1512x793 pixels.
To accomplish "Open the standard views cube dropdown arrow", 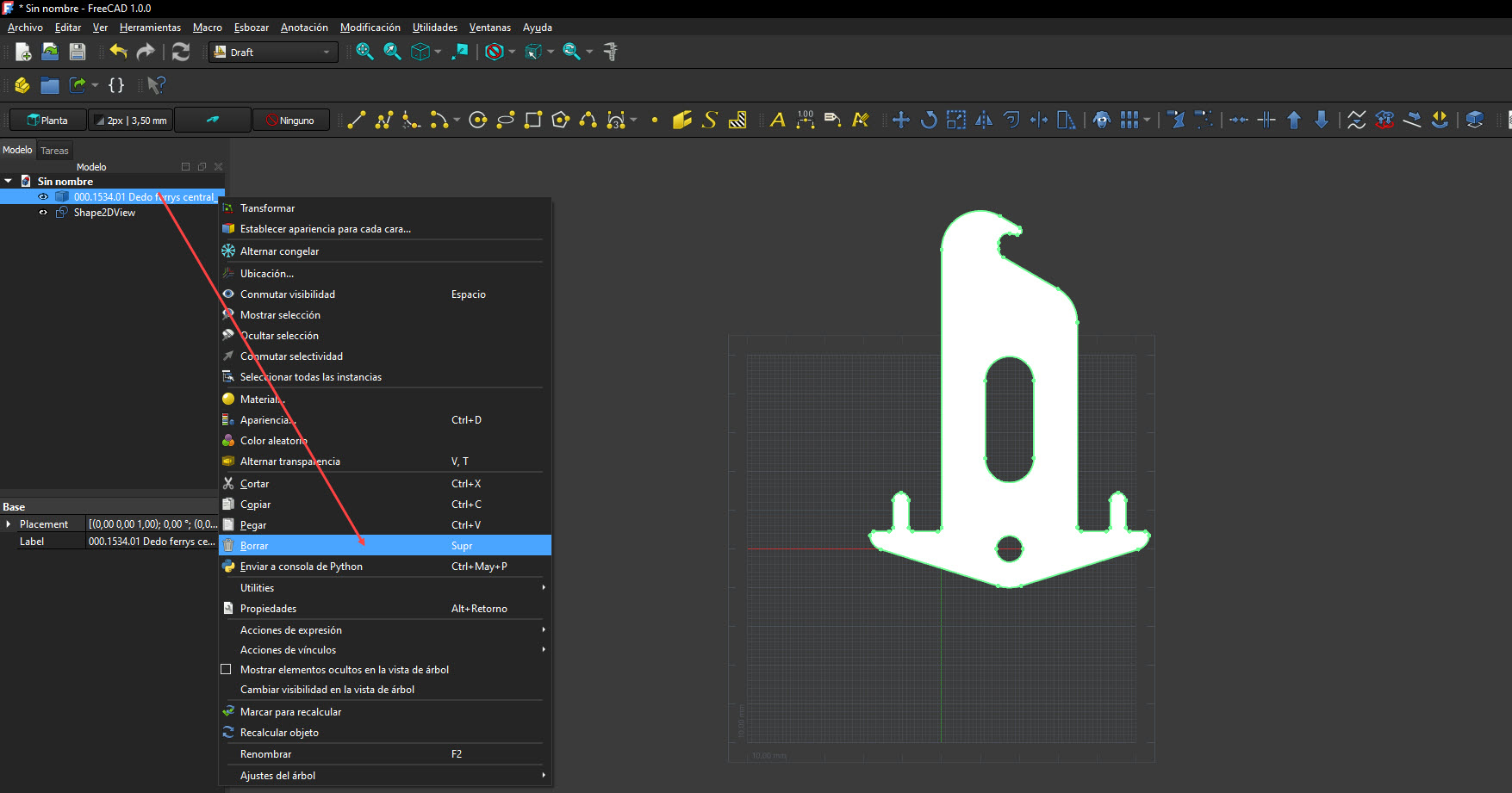I will (438, 52).
